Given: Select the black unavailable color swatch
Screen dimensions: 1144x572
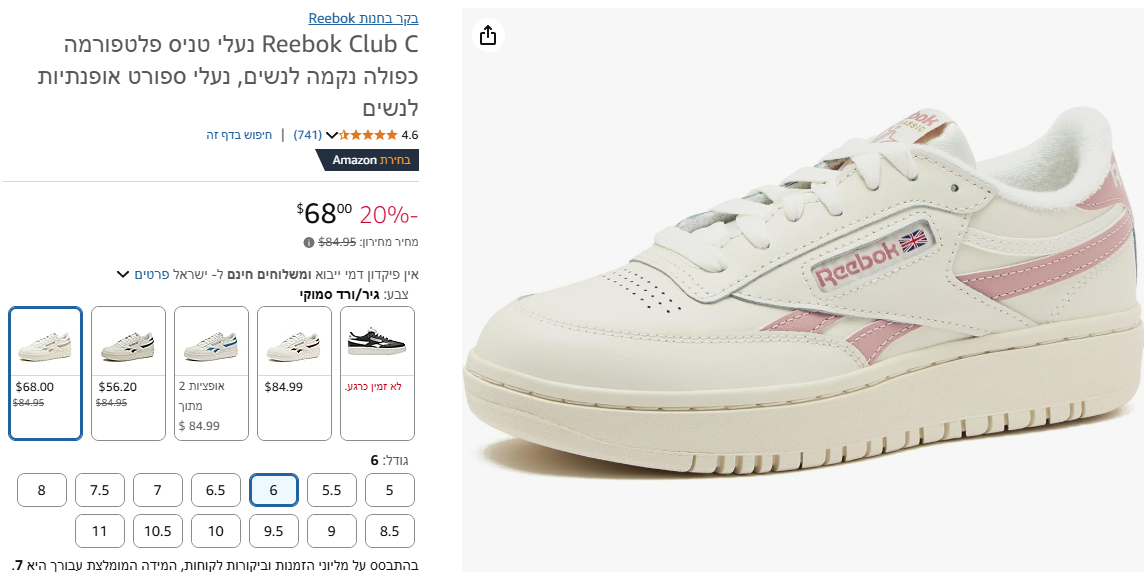Looking at the screenshot, I should click(377, 373).
